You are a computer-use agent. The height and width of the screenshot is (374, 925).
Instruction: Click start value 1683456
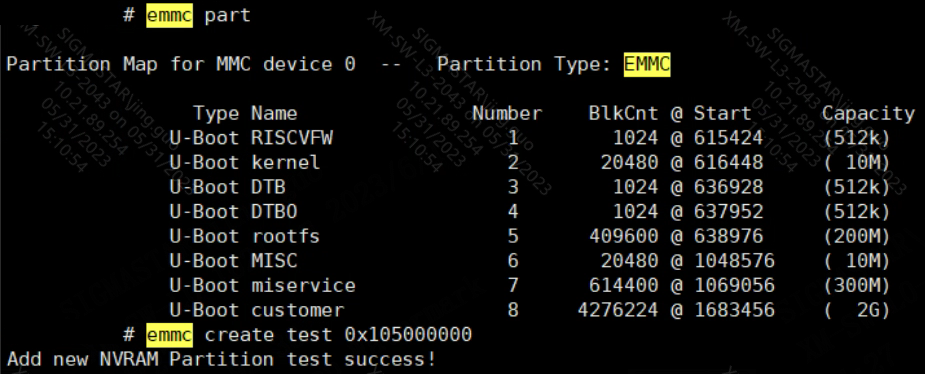click(734, 310)
